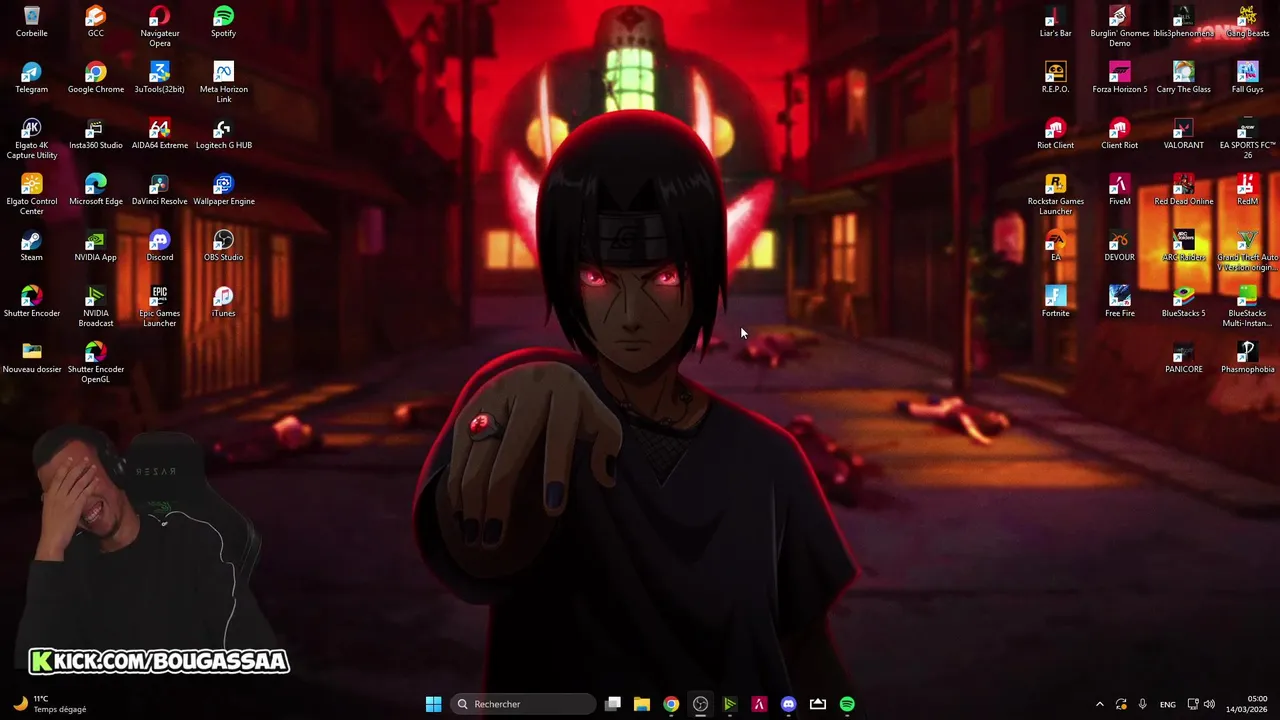1280x720 pixels.
Task: Select the Spotify desktop icon
Action: pos(224,22)
